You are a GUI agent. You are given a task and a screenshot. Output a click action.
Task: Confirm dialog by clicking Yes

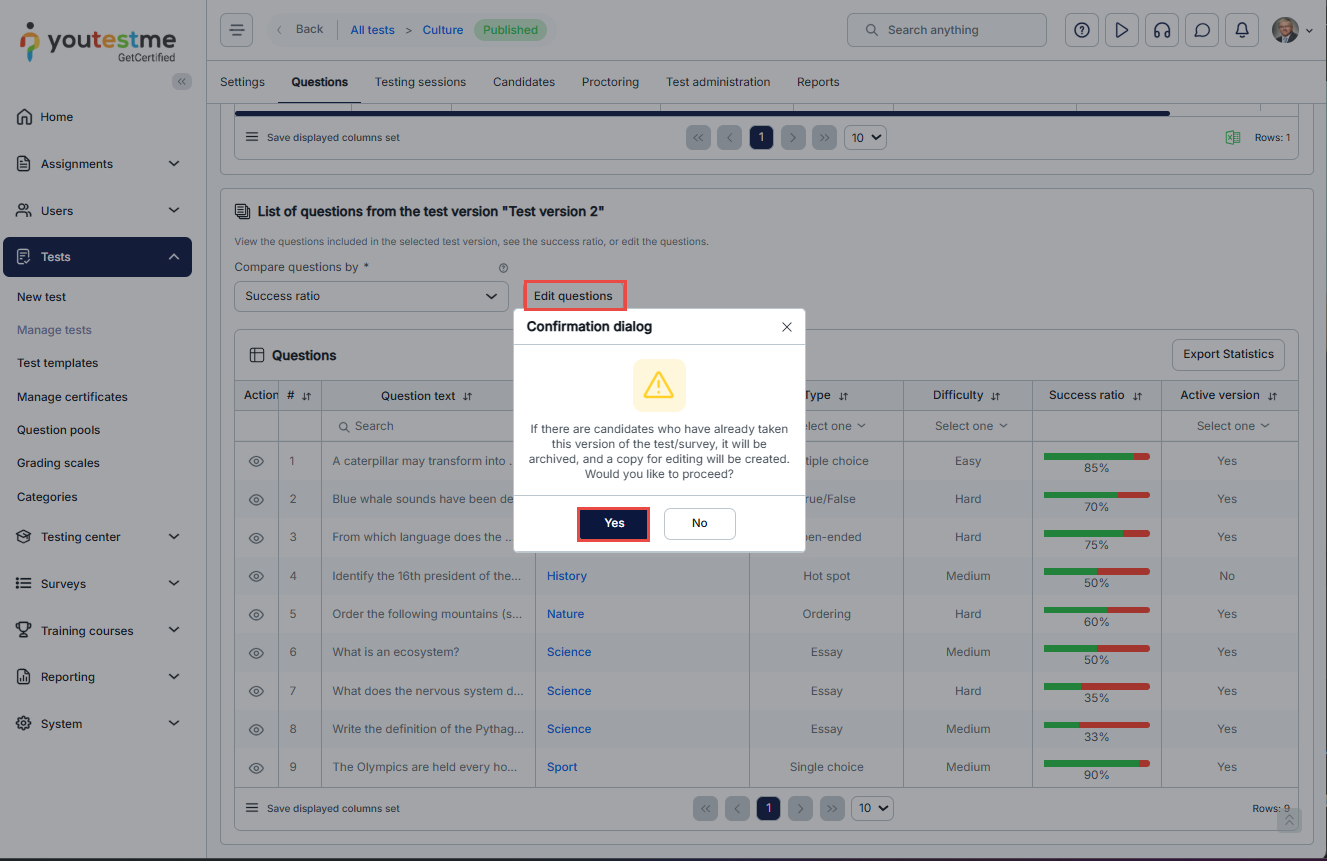click(x=614, y=523)
